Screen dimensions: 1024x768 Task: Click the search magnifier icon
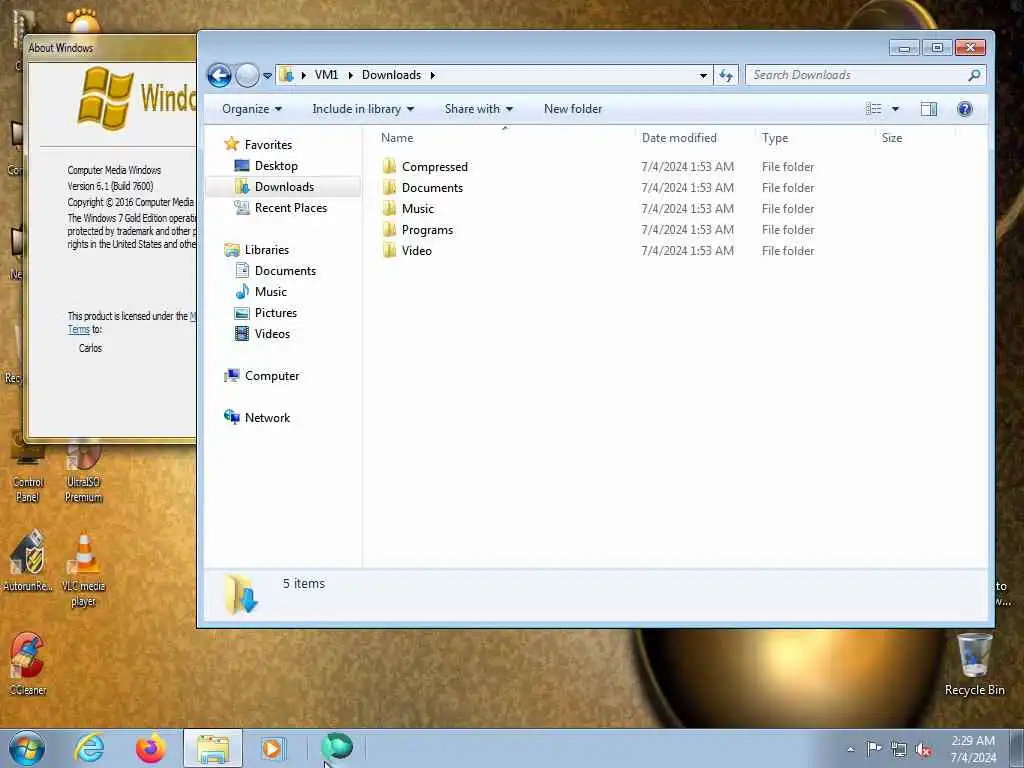974,75
